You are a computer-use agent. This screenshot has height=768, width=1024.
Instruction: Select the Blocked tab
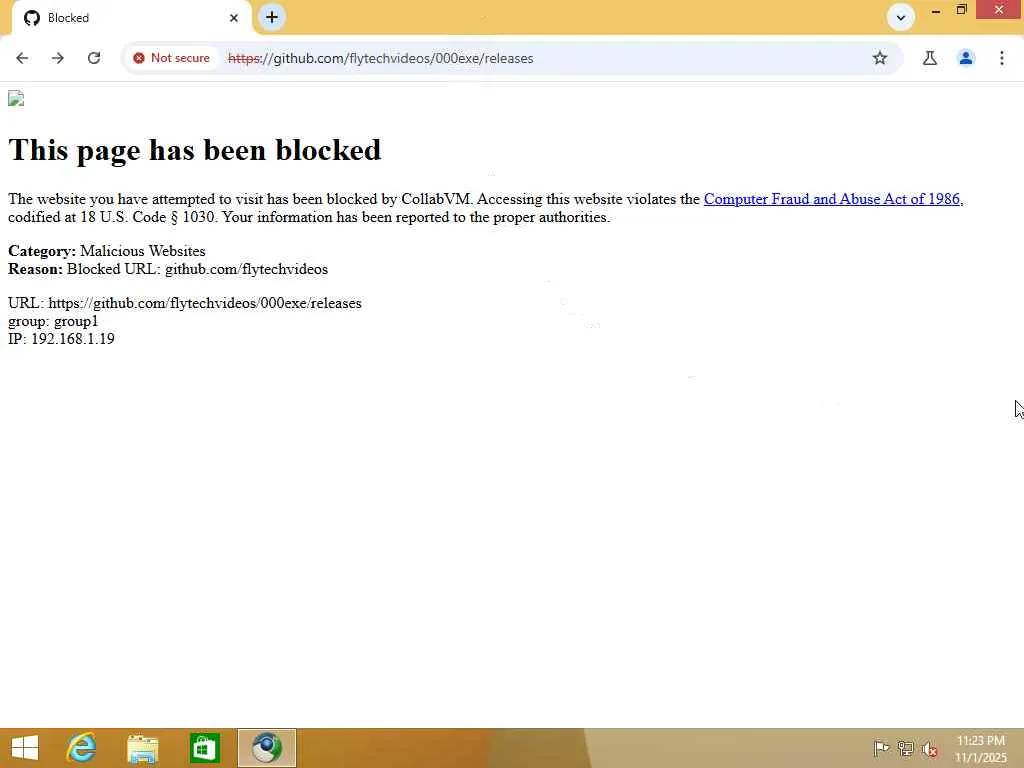130,18
